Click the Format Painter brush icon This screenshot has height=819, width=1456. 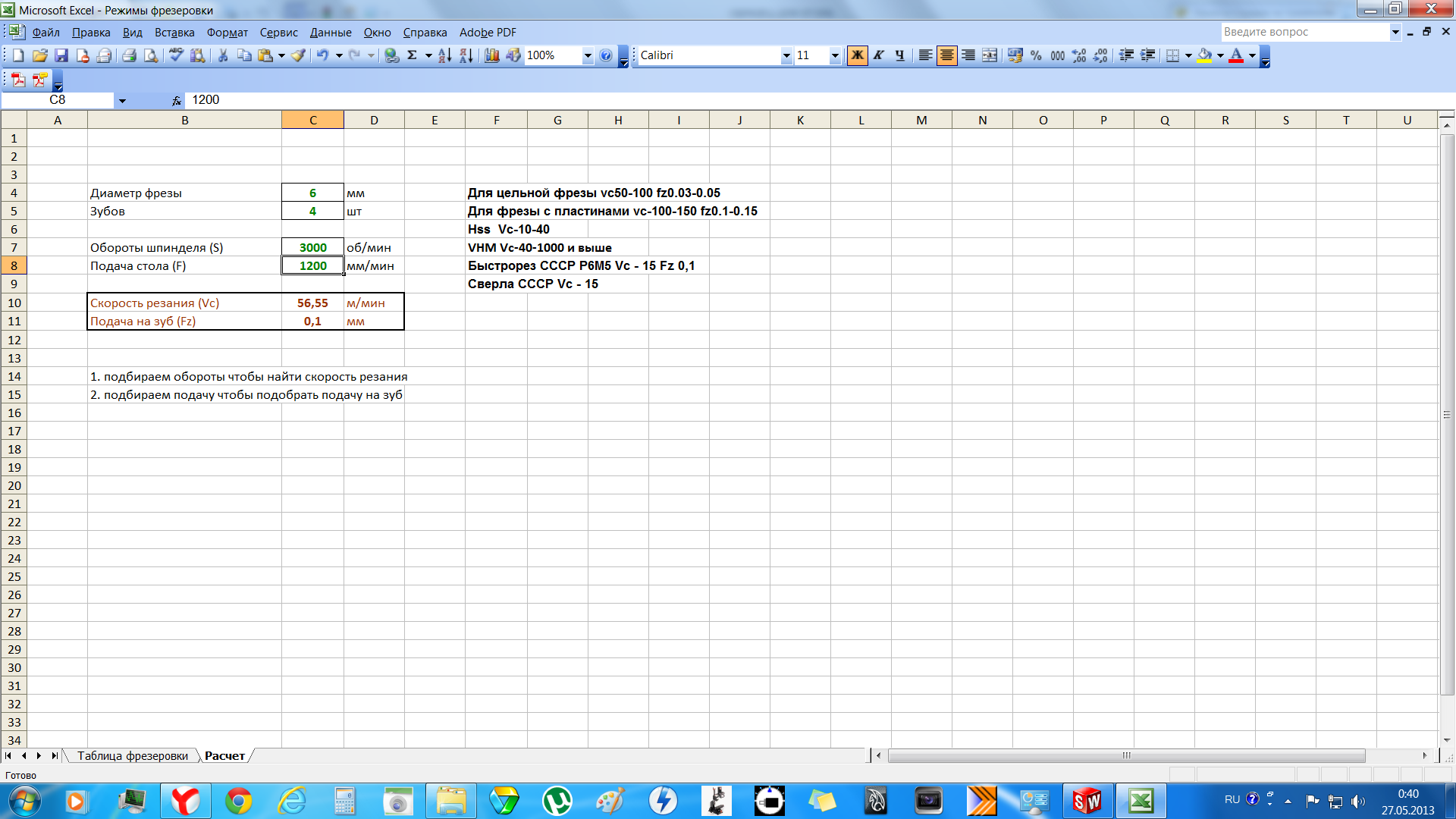pyautogui.click(x=298, y=55)
